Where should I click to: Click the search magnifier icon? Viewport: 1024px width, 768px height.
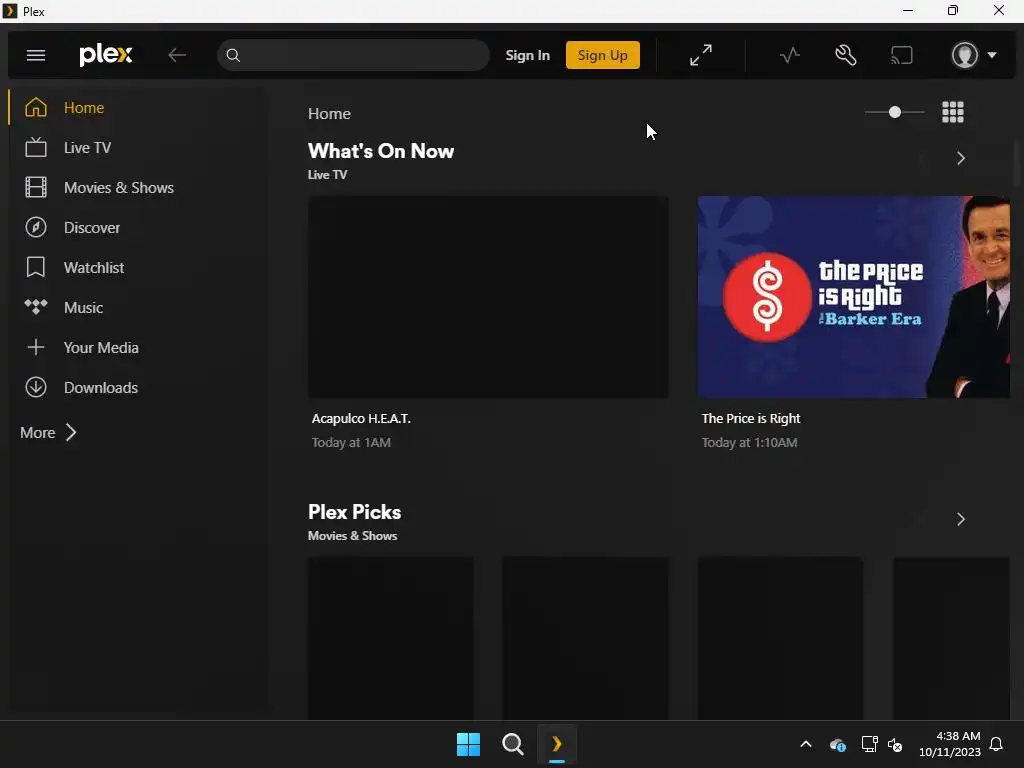pyautogui.click(x=233, y=56)
